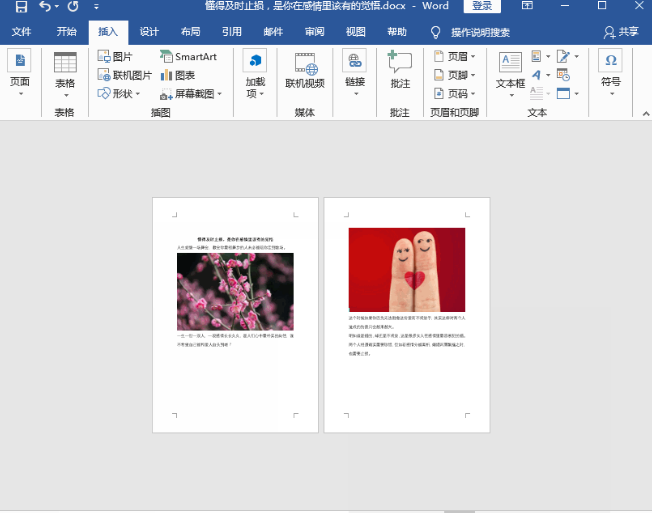Open the ribbon display options icon

[527, 6]
